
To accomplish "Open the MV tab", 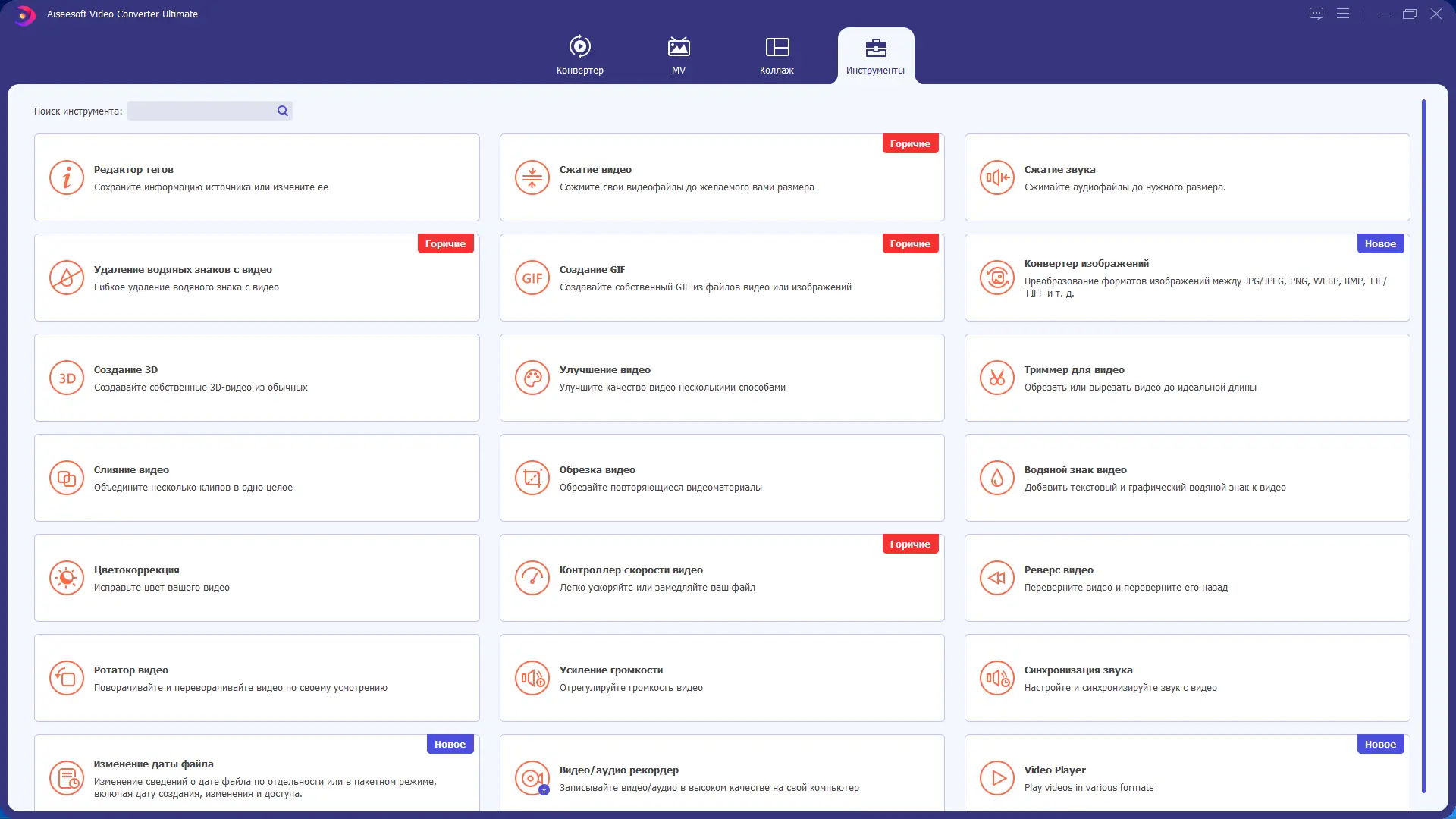I will (x=679, y=56).
